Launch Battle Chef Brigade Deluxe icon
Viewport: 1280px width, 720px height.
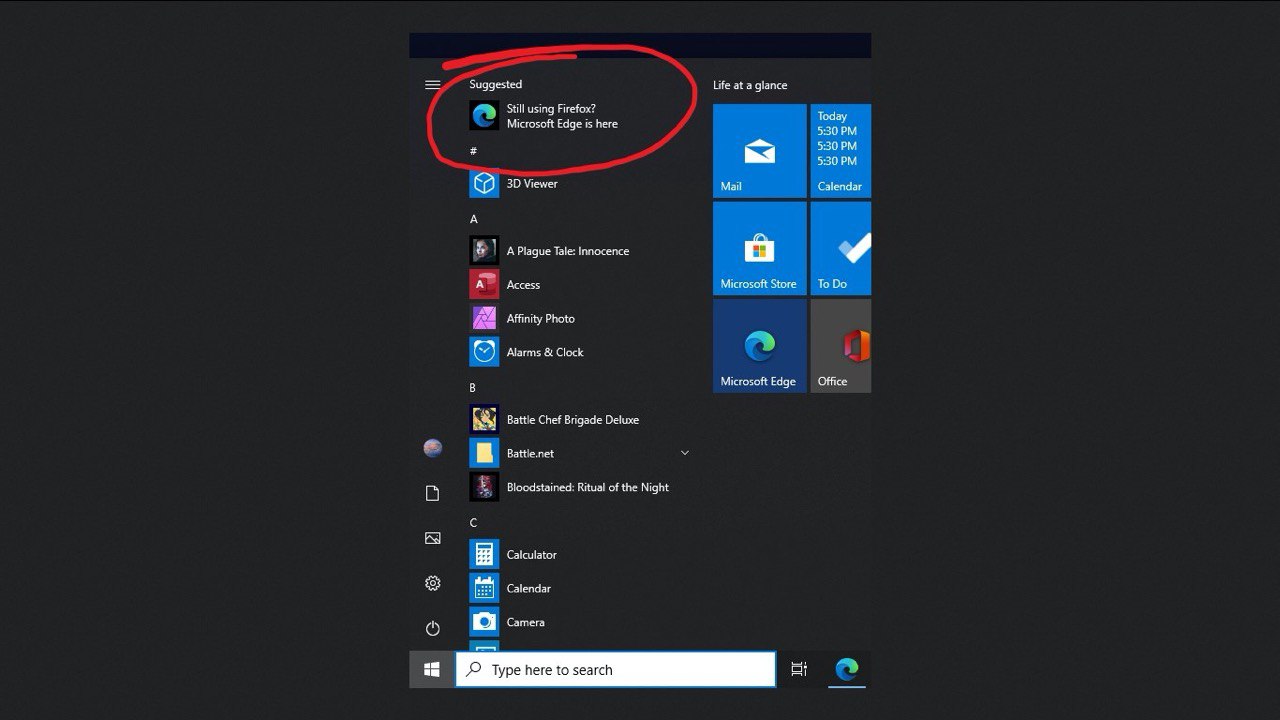coord(484,419)
